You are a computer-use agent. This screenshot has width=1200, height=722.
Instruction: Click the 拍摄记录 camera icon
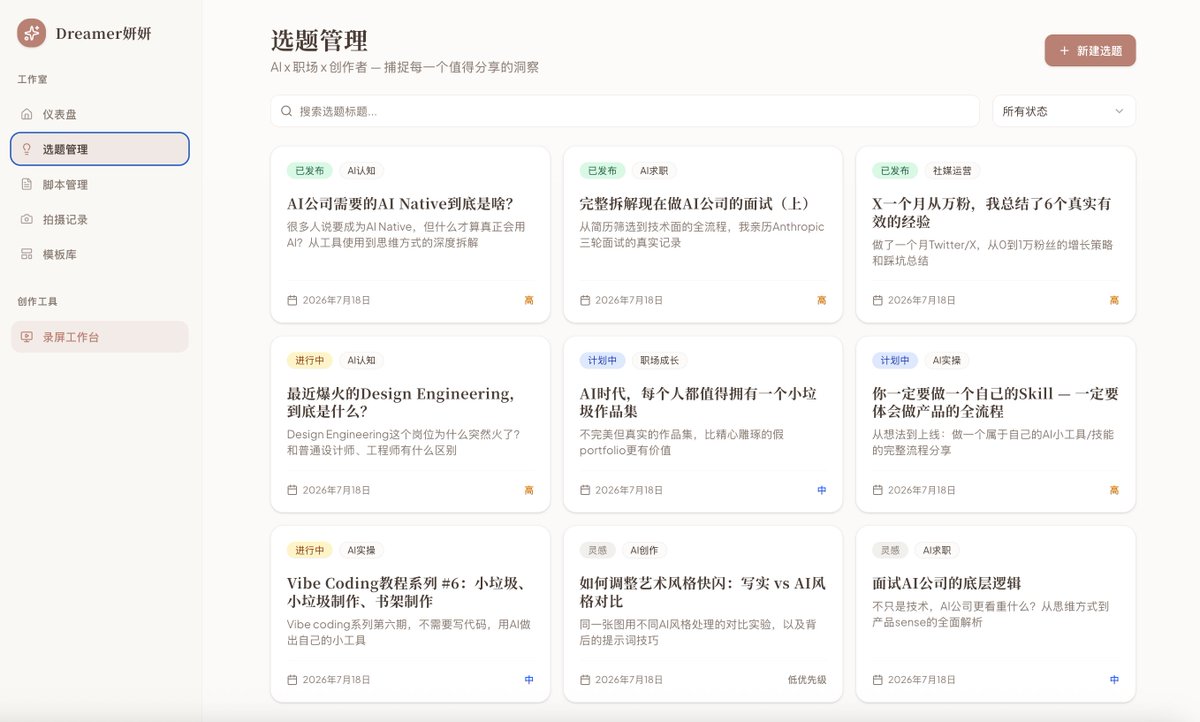point(27,219)
